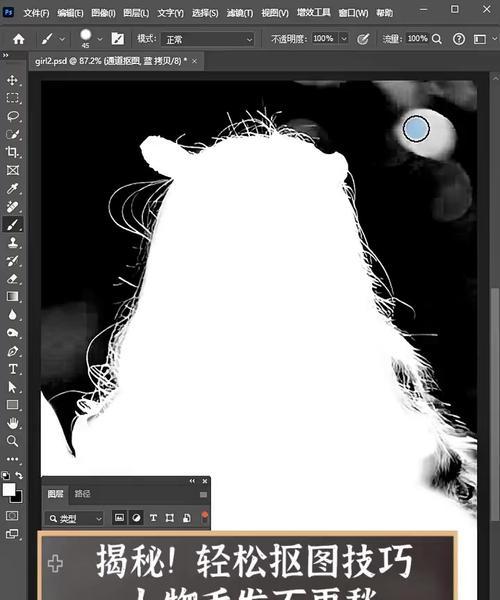The height and width of the screenshot is (600, 500).
Task: Click the white foreground color swatch
Action: point(8,489)
